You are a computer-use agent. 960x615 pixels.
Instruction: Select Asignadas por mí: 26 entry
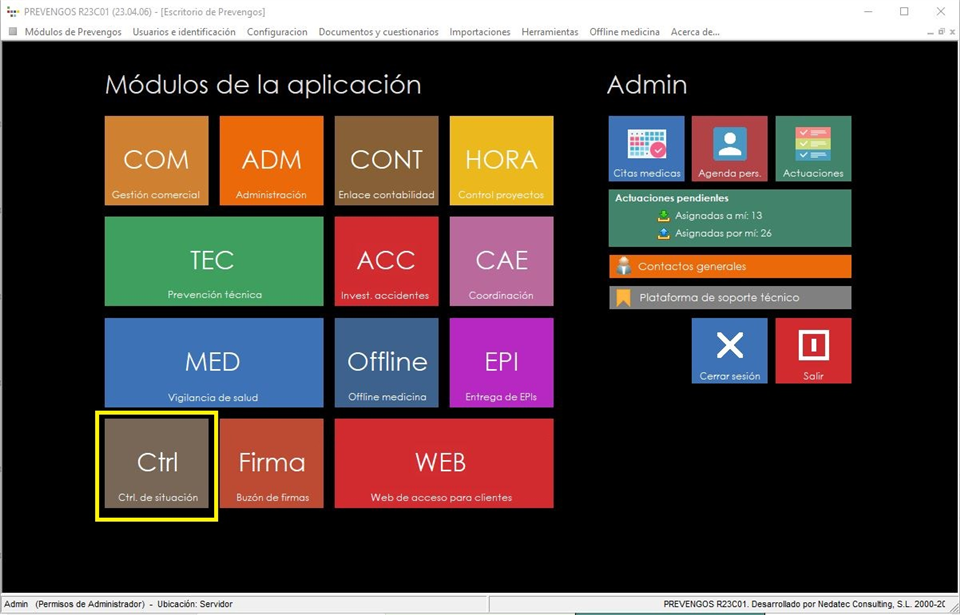click(723, 233)
